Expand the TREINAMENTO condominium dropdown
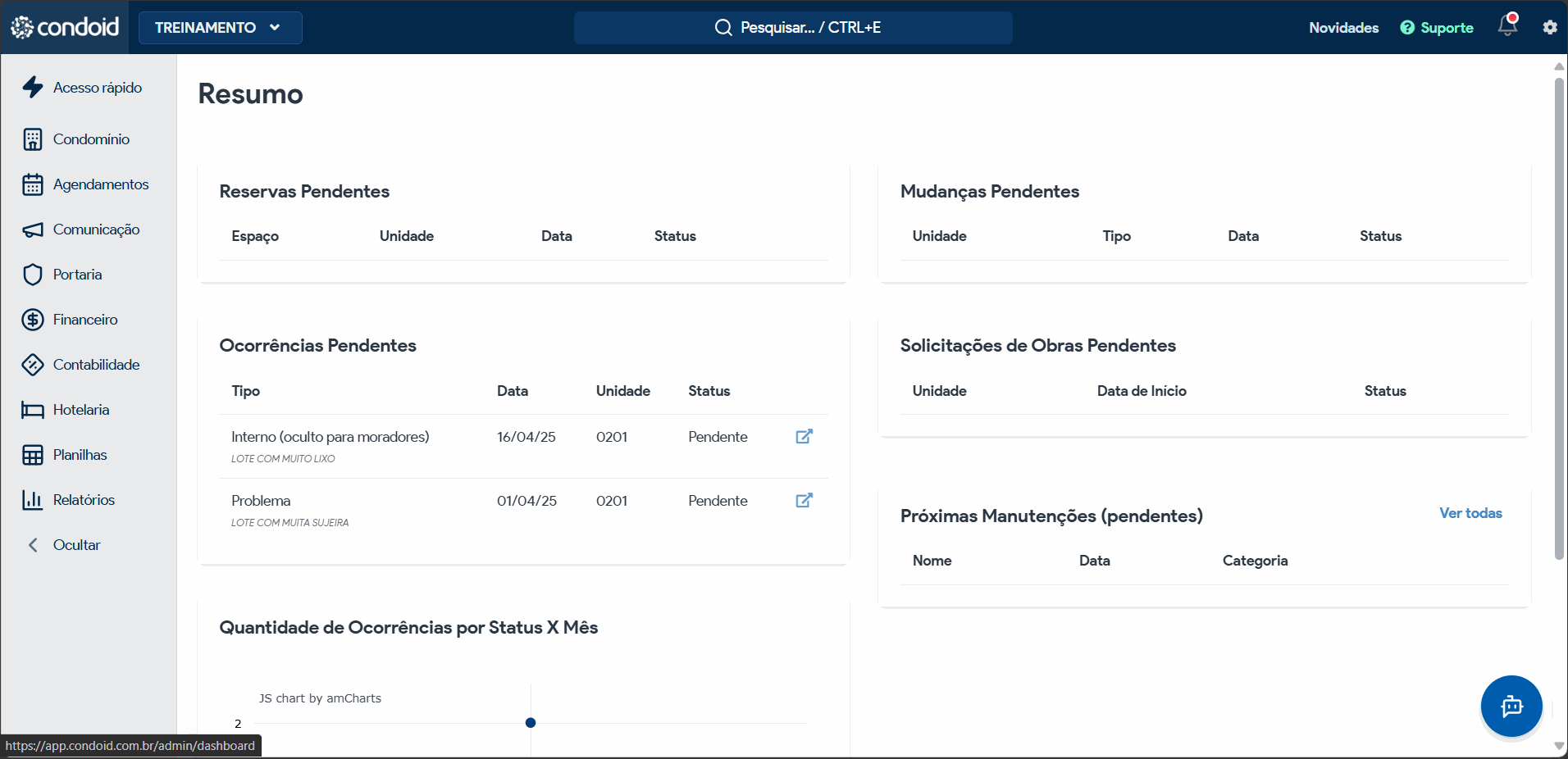This screenshot has height=759, width=1568. click(220, 28)
